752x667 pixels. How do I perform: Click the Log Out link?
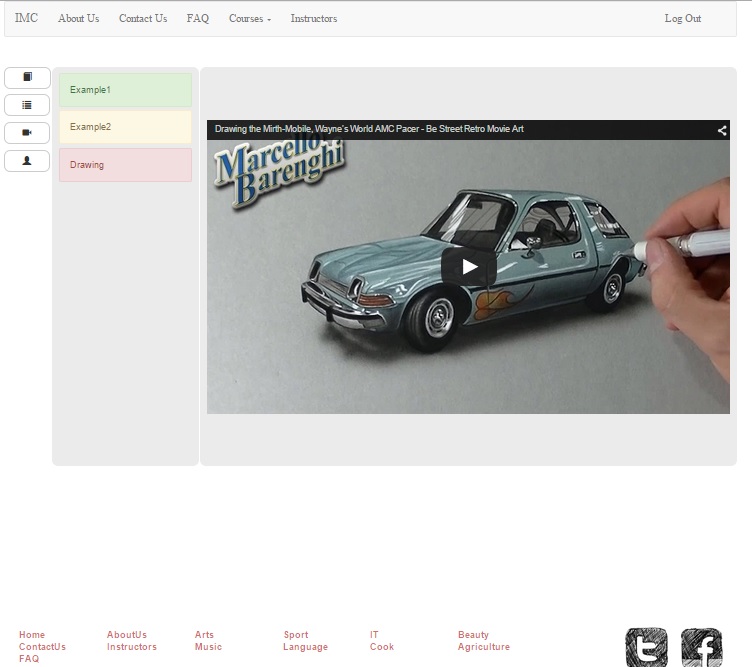682,19
